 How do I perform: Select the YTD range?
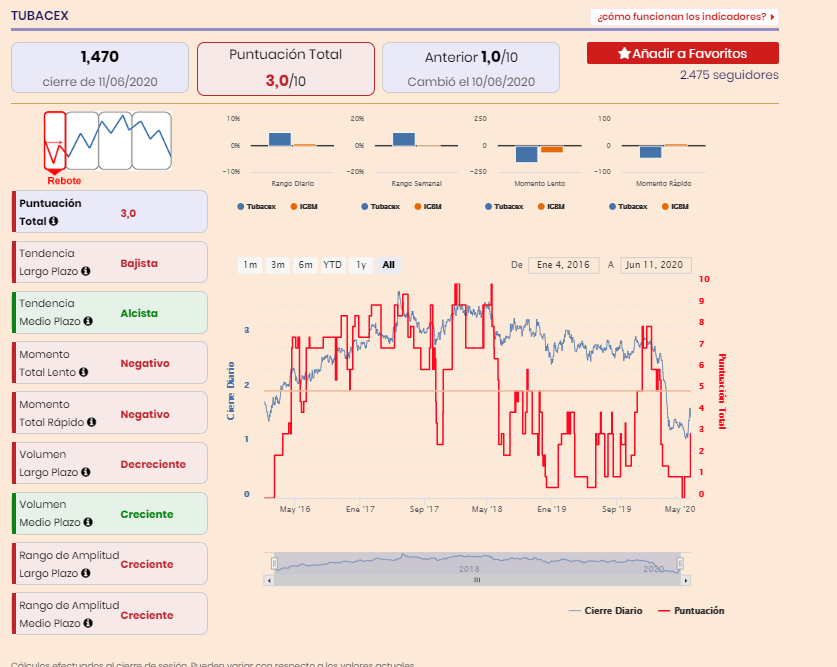[x=332, y=265]
